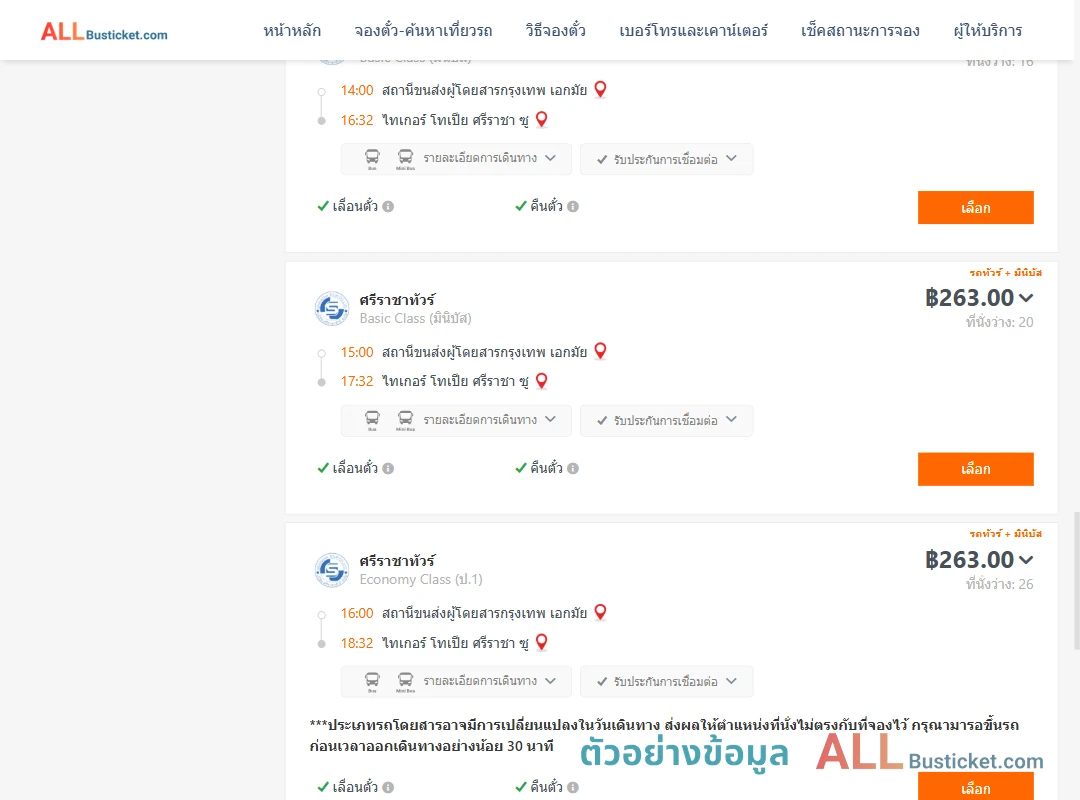Click info icon next to เลื่อนตั๋ว in 16:00 trip
The height and width of the screenshot is (800, 1080).
pyautogui.click(x=388, y=787)
